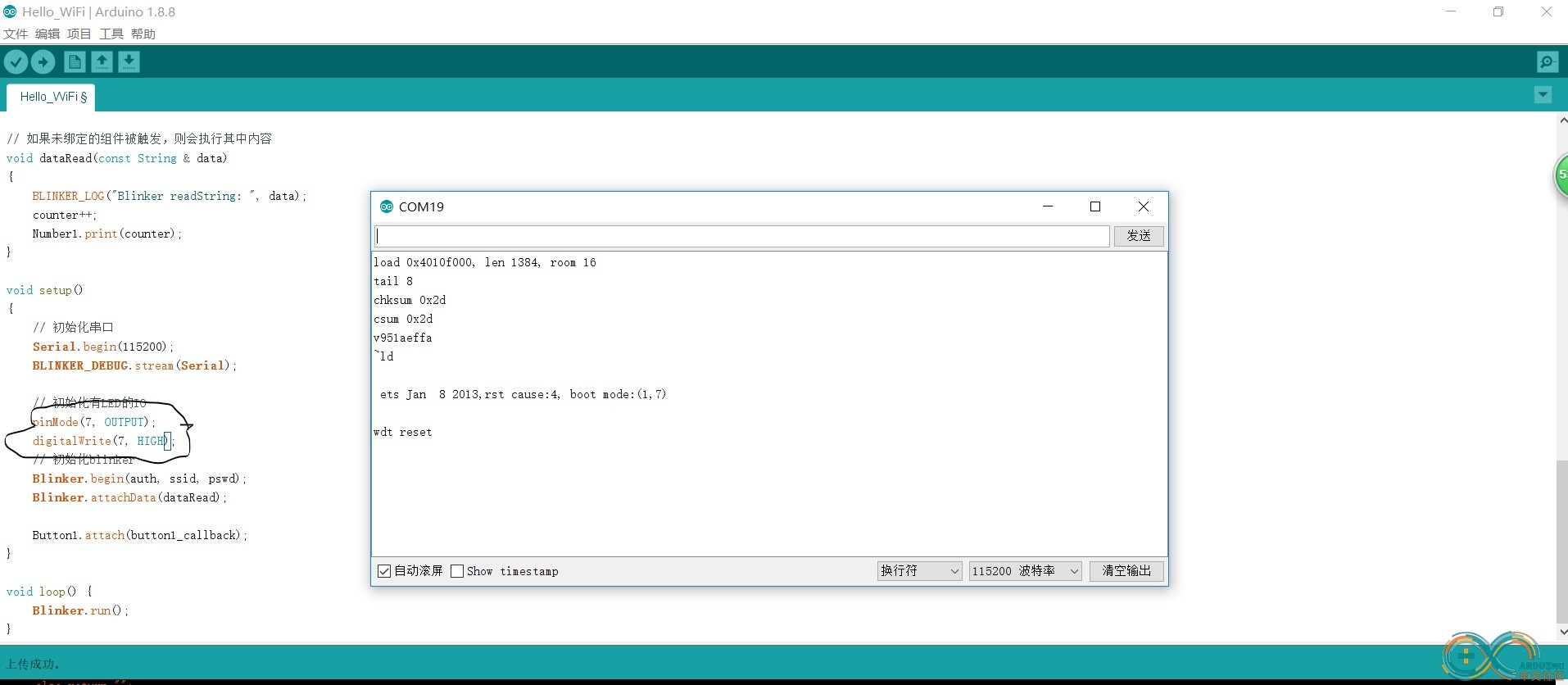Viewport: 1568px width, 685px height.
Task: Click the 'void setup()' code line
Action: pyautogui.click(x=44, y=290)
